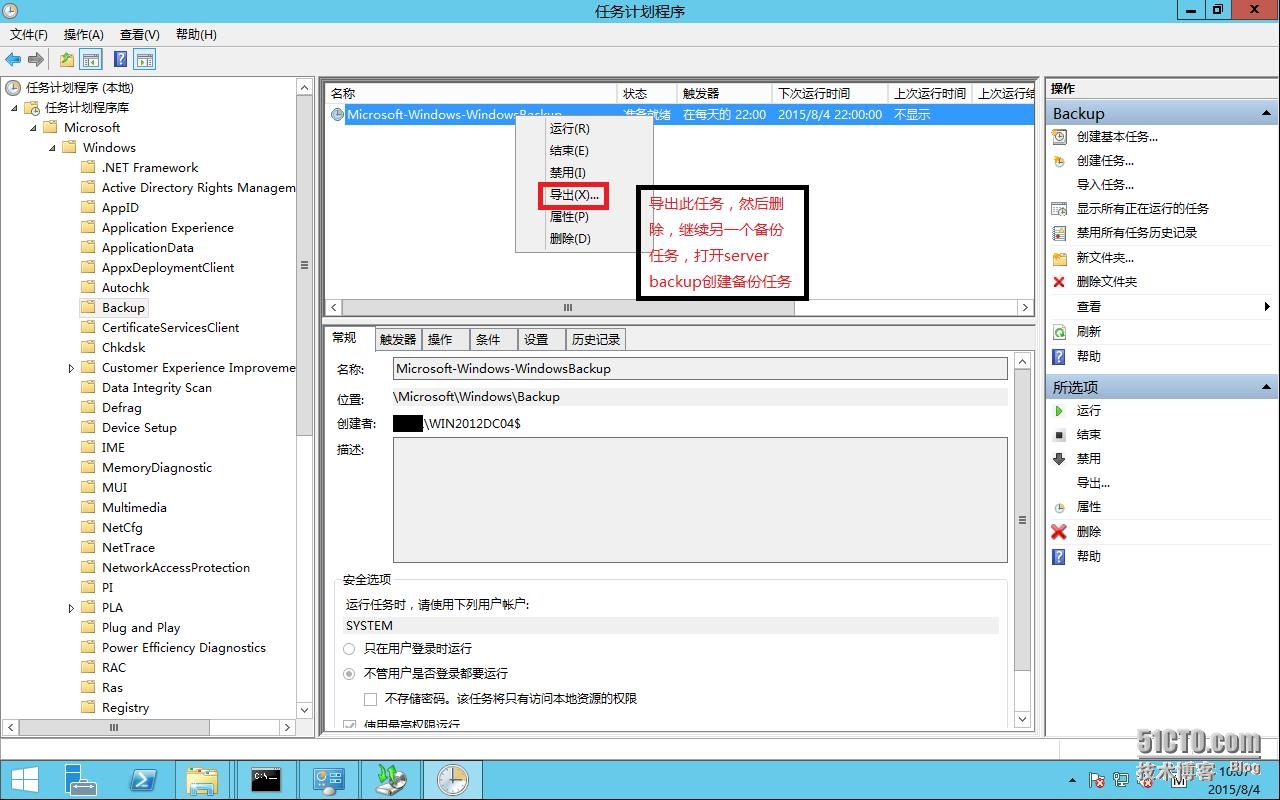Click 导出... under 所选项
The height and width of the screenshot is (800, 1280).
coord(1093,483)
